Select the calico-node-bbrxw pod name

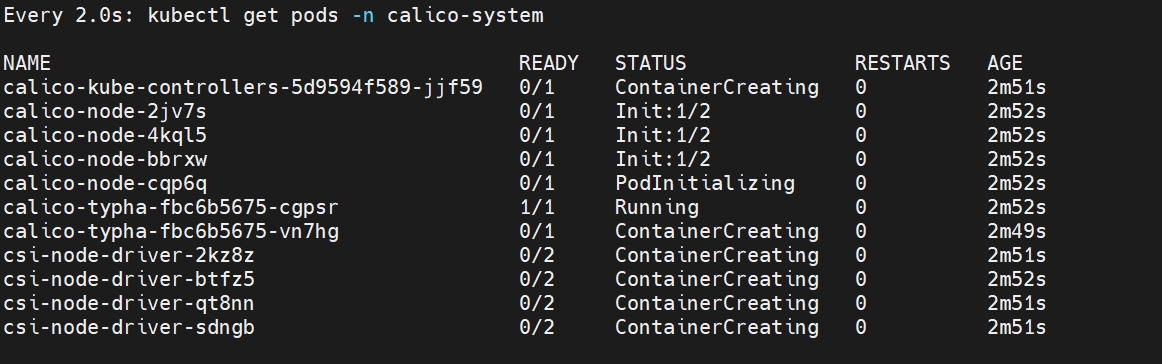click(x=105, y=159)
